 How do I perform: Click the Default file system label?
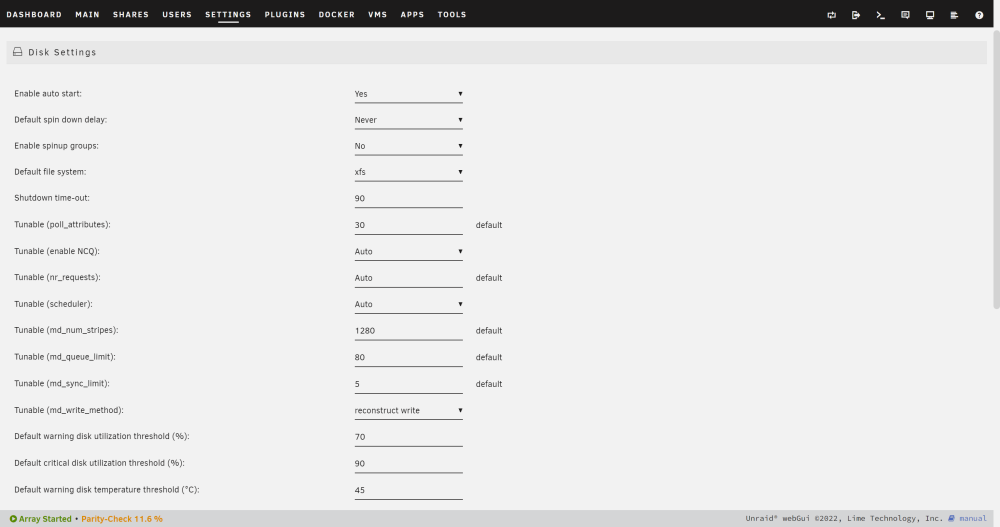(x=50, y=172)
